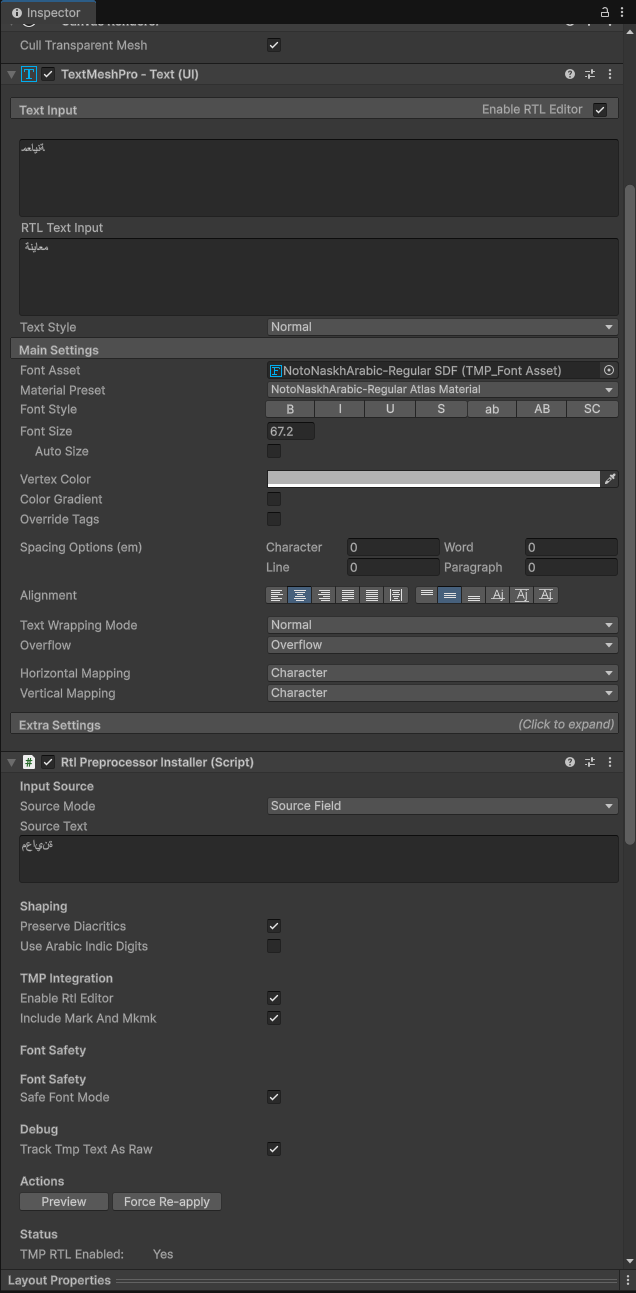Click the Text Input section header
The width and height of the screenshot is (636, 1293).
(314, 110)
